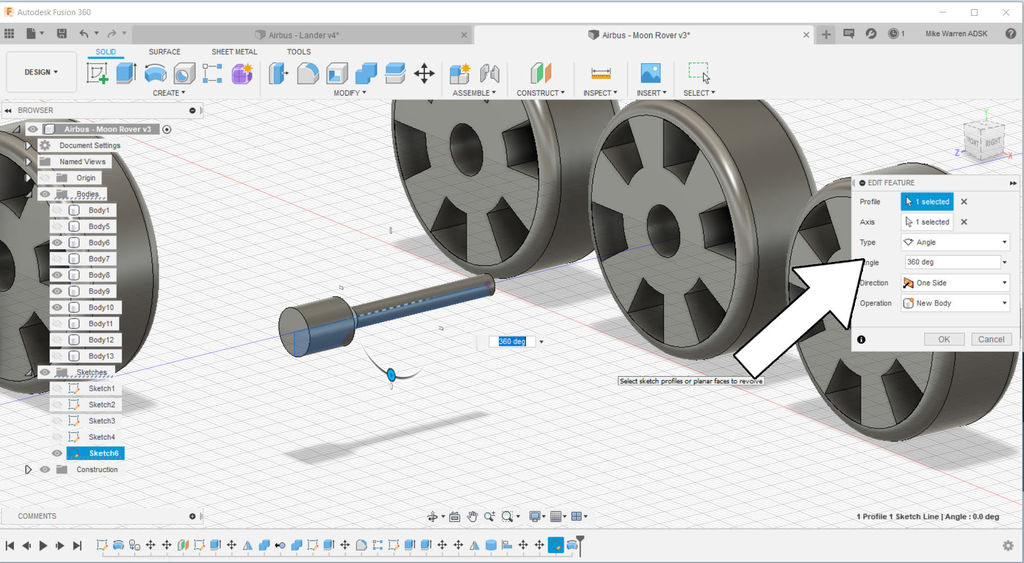Click the Orbit tool in navigation bar
The width and height of the screenshot is (1024, 563).
432,517
